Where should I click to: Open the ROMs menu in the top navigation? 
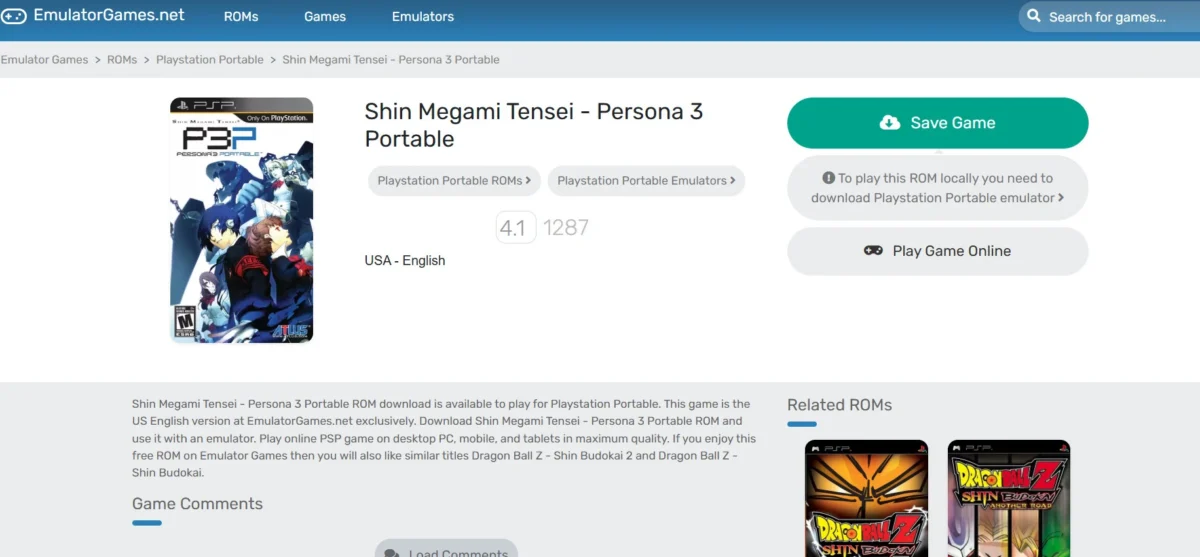tap(241, 17)
